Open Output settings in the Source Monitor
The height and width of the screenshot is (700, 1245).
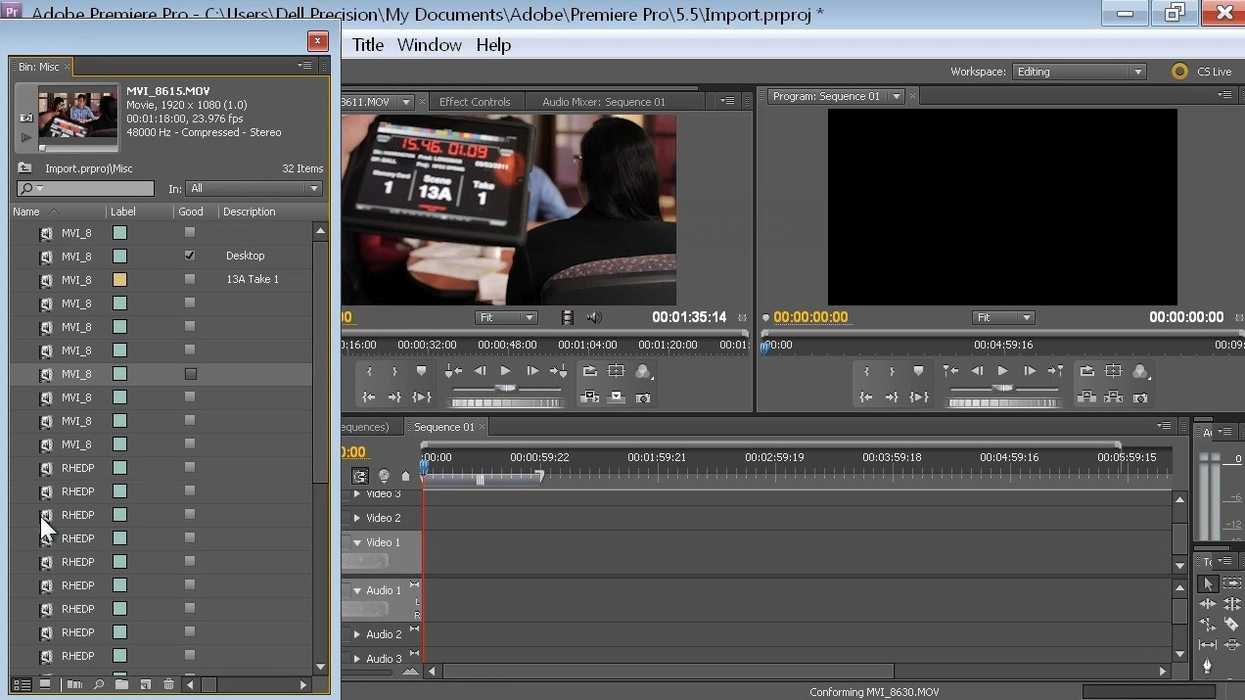tap(644, 371)
